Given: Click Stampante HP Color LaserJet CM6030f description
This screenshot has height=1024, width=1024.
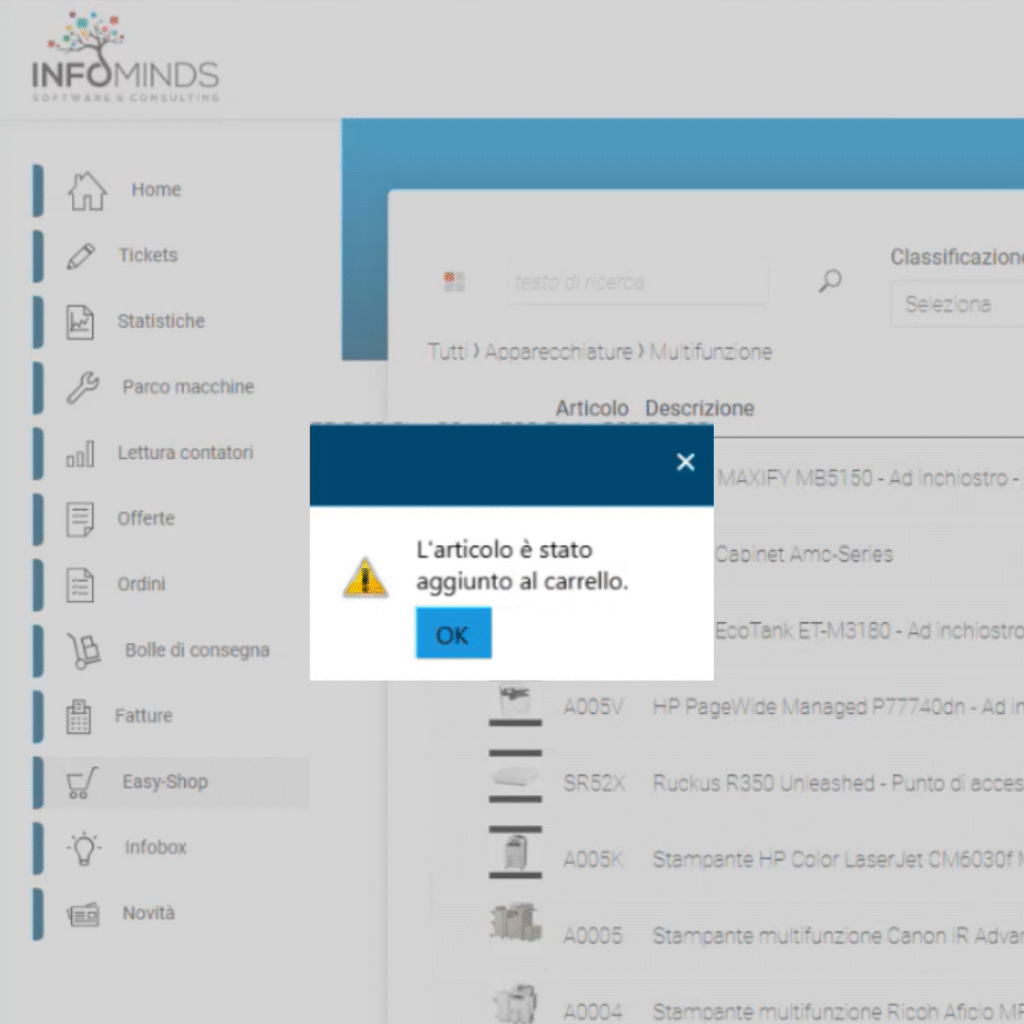Looking at the screenshot, I should coord(838,859).
